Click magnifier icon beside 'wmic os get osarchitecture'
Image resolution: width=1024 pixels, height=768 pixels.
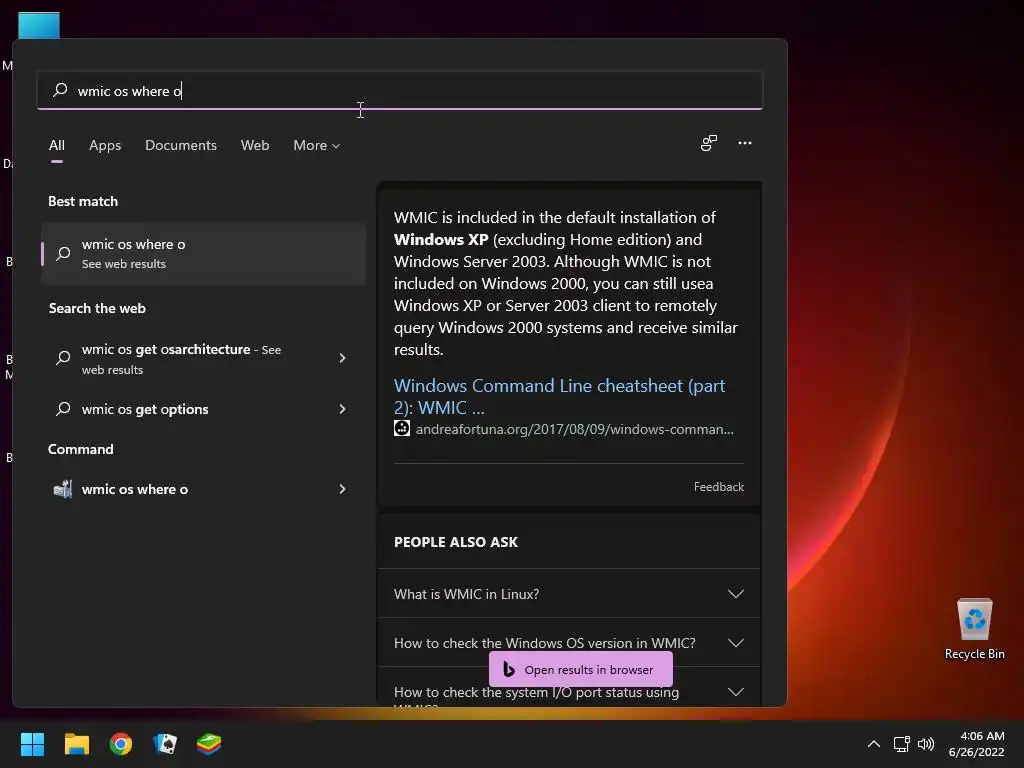63,358
